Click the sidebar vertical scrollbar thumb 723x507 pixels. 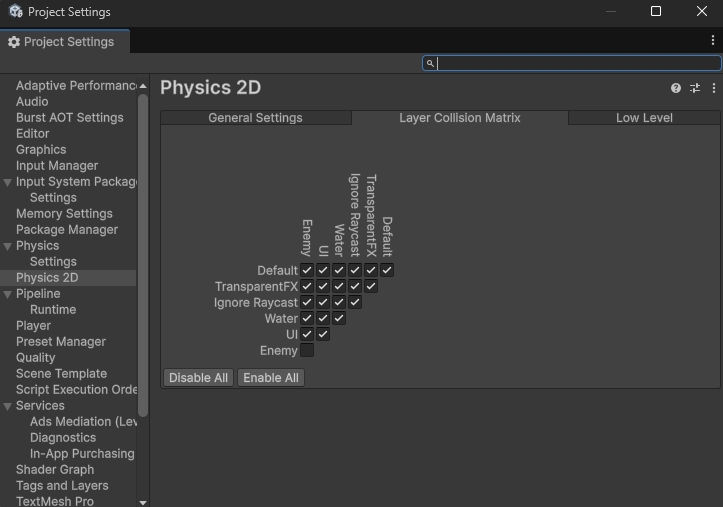click(143, 255)
